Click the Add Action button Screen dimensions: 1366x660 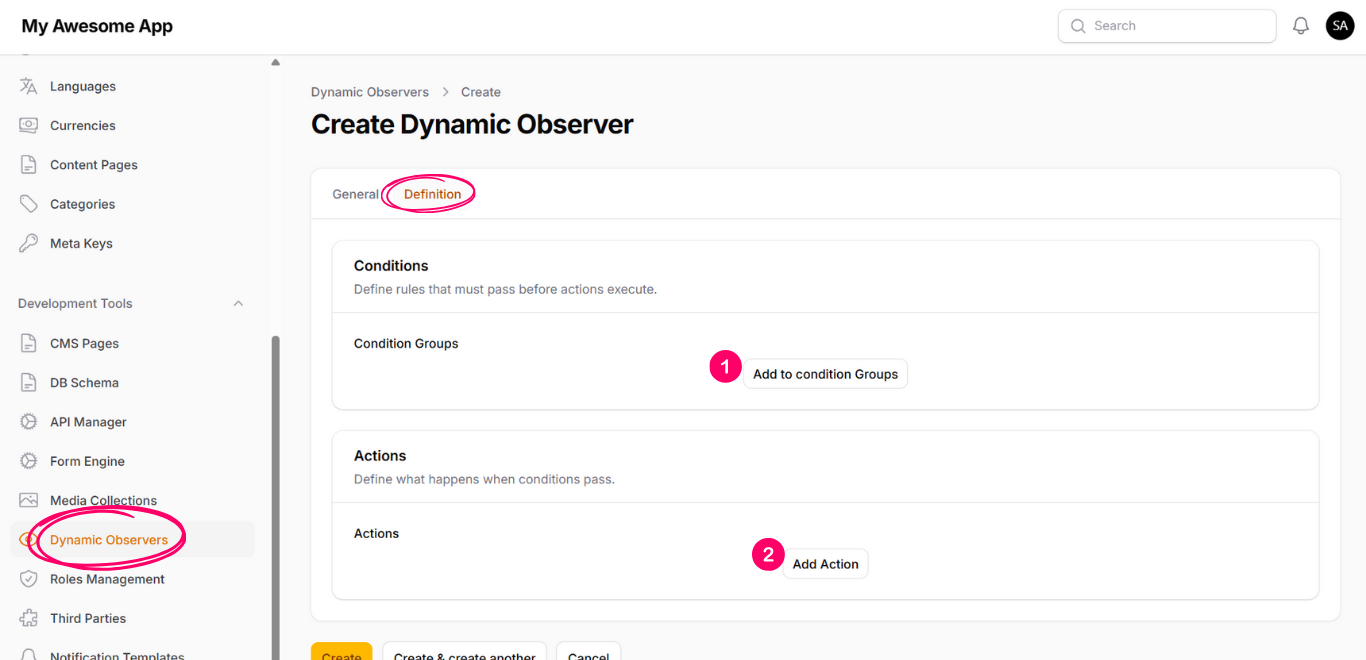pyautogui.click(x=825, y=564)
